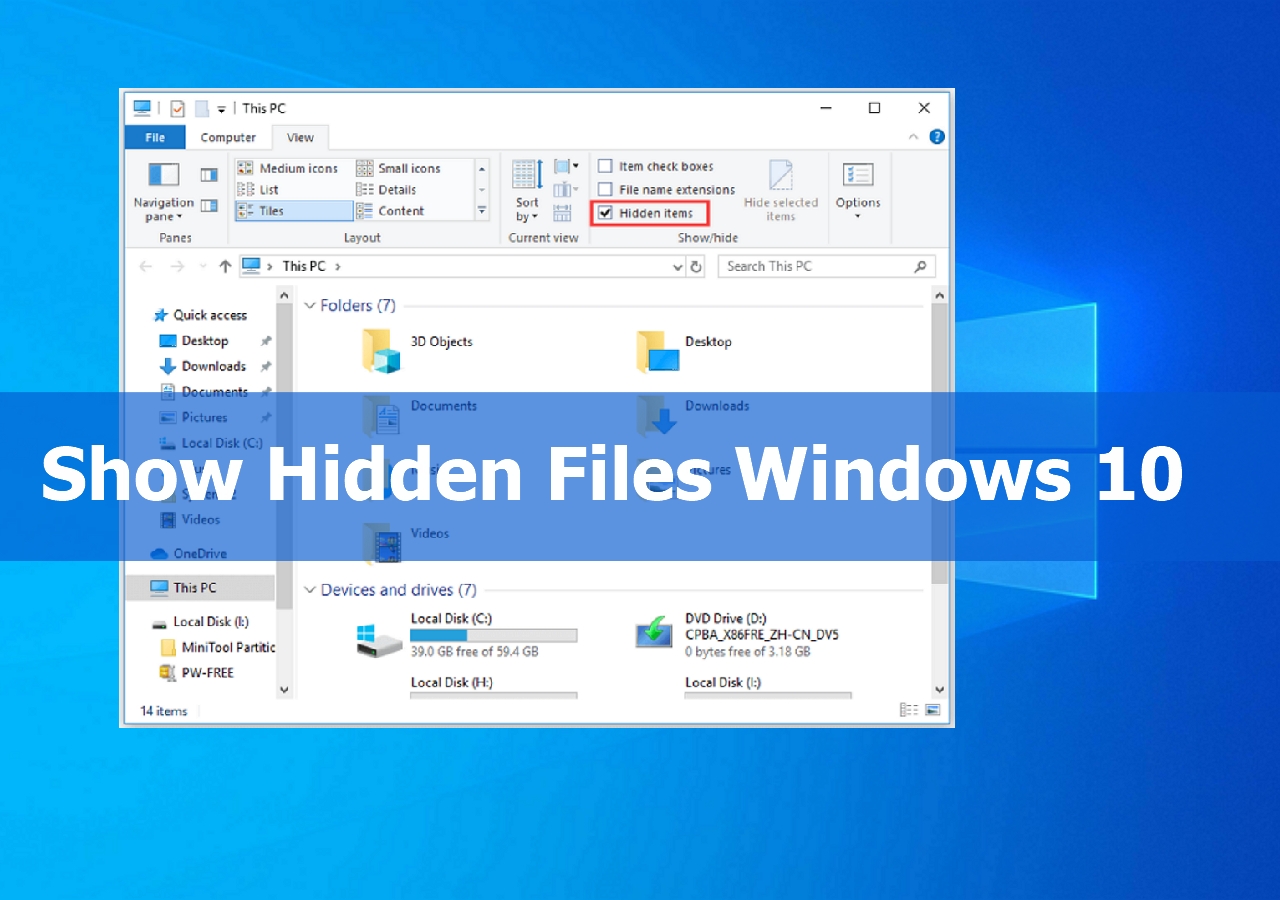Screen dimensions: 1280x900
Task: Open Downloads under Quick access
Action: 203,366
